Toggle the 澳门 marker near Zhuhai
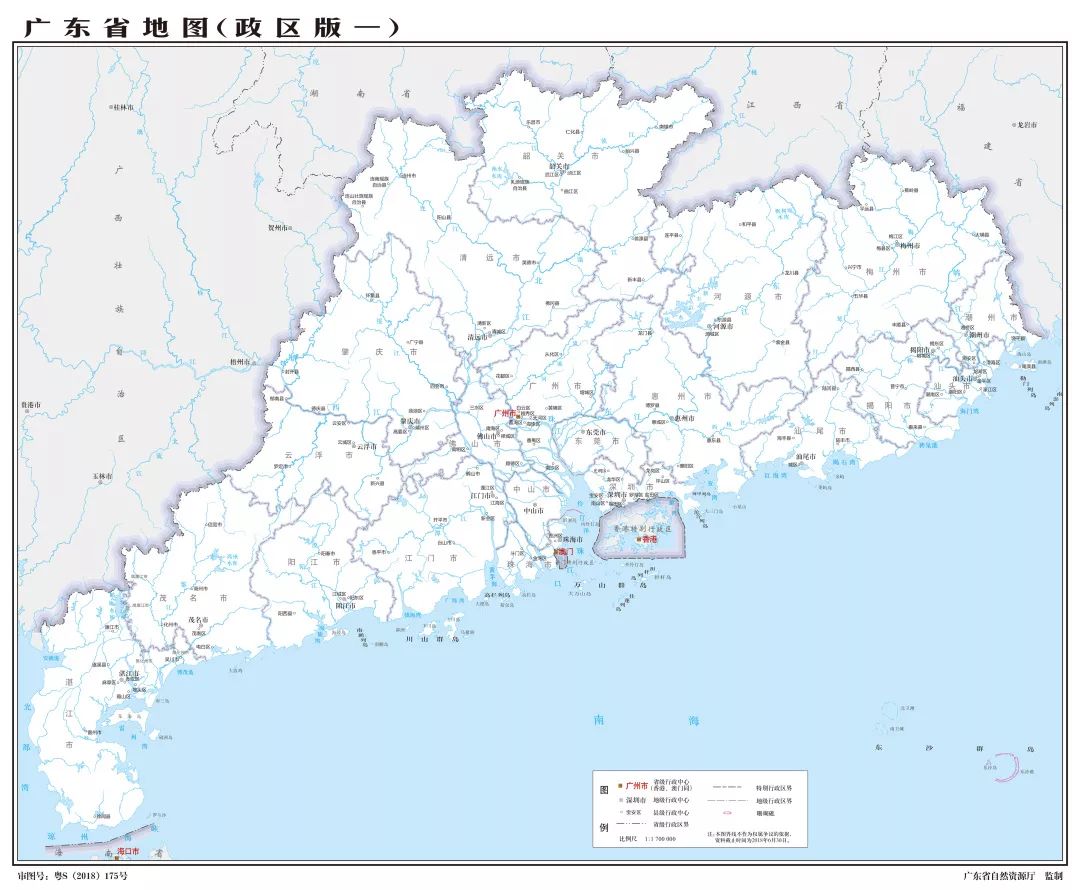 563,553
